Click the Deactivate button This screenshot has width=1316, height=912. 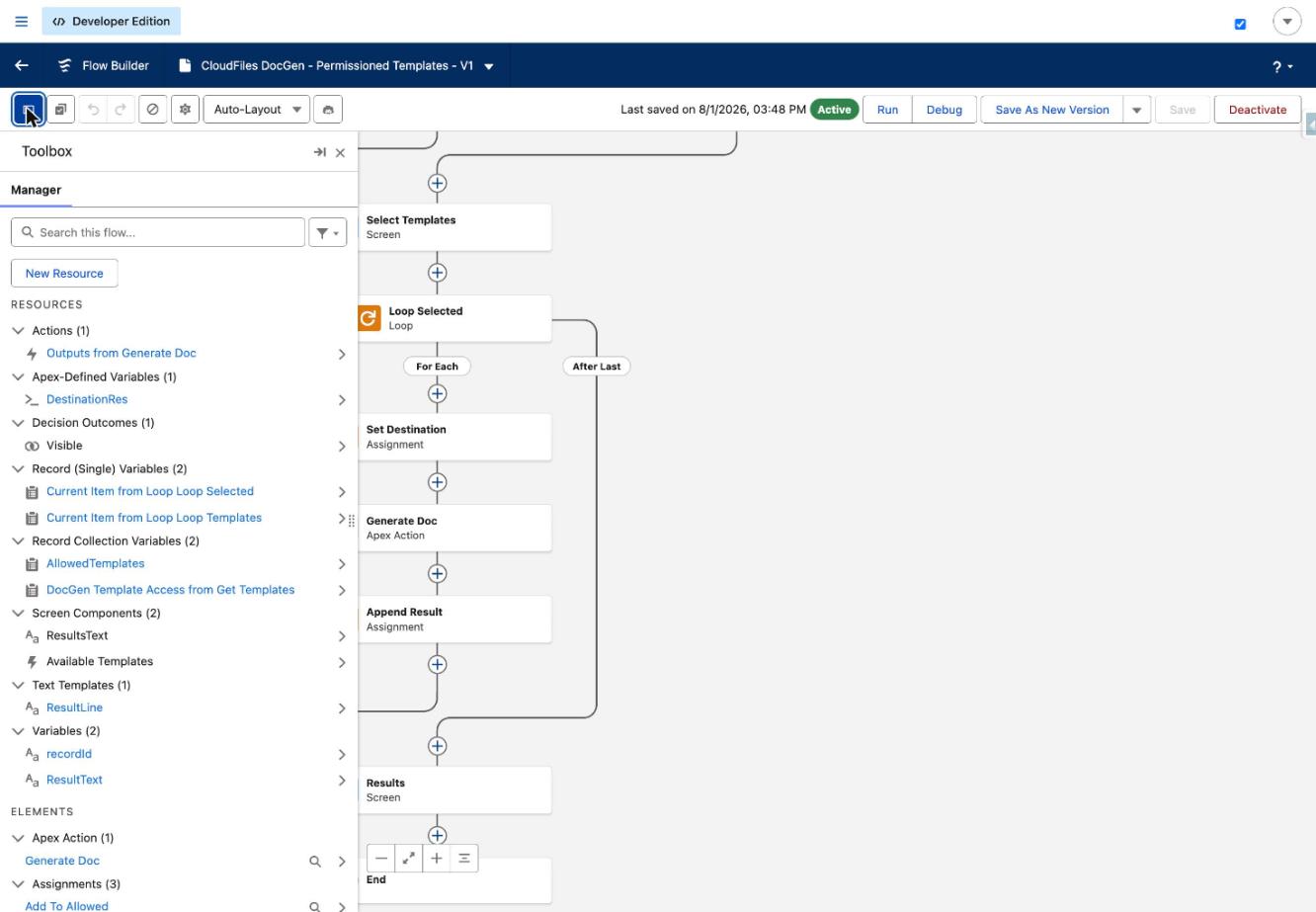pos(1258,110)
